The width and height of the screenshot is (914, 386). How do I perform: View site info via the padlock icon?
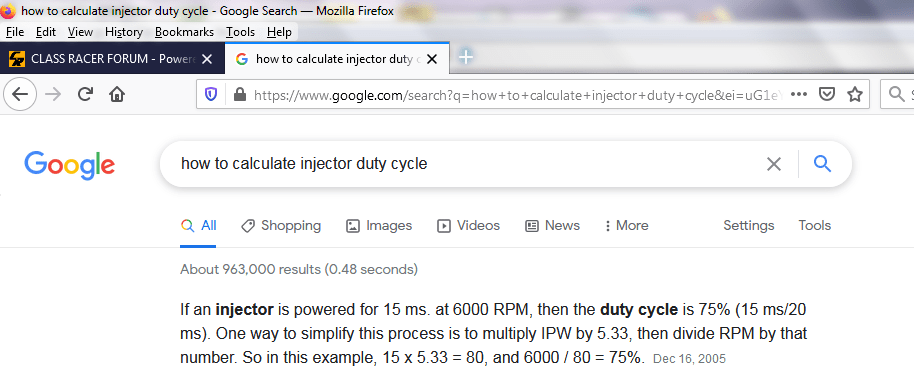(x=240, y=94)
